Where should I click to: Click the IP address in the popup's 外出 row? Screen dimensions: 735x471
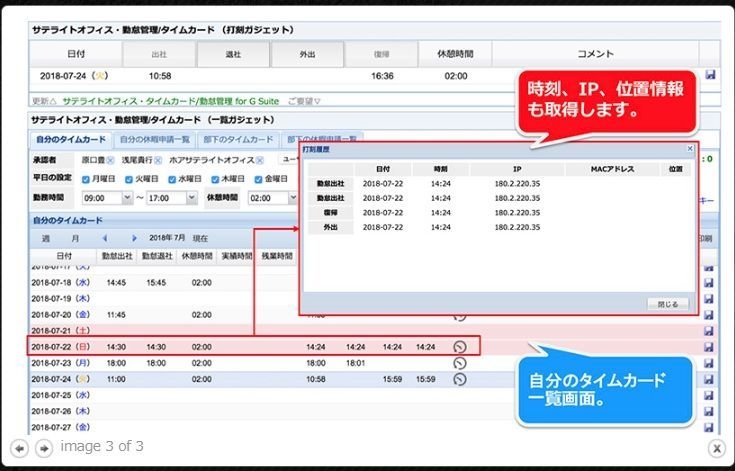click(x=517, y=227)
